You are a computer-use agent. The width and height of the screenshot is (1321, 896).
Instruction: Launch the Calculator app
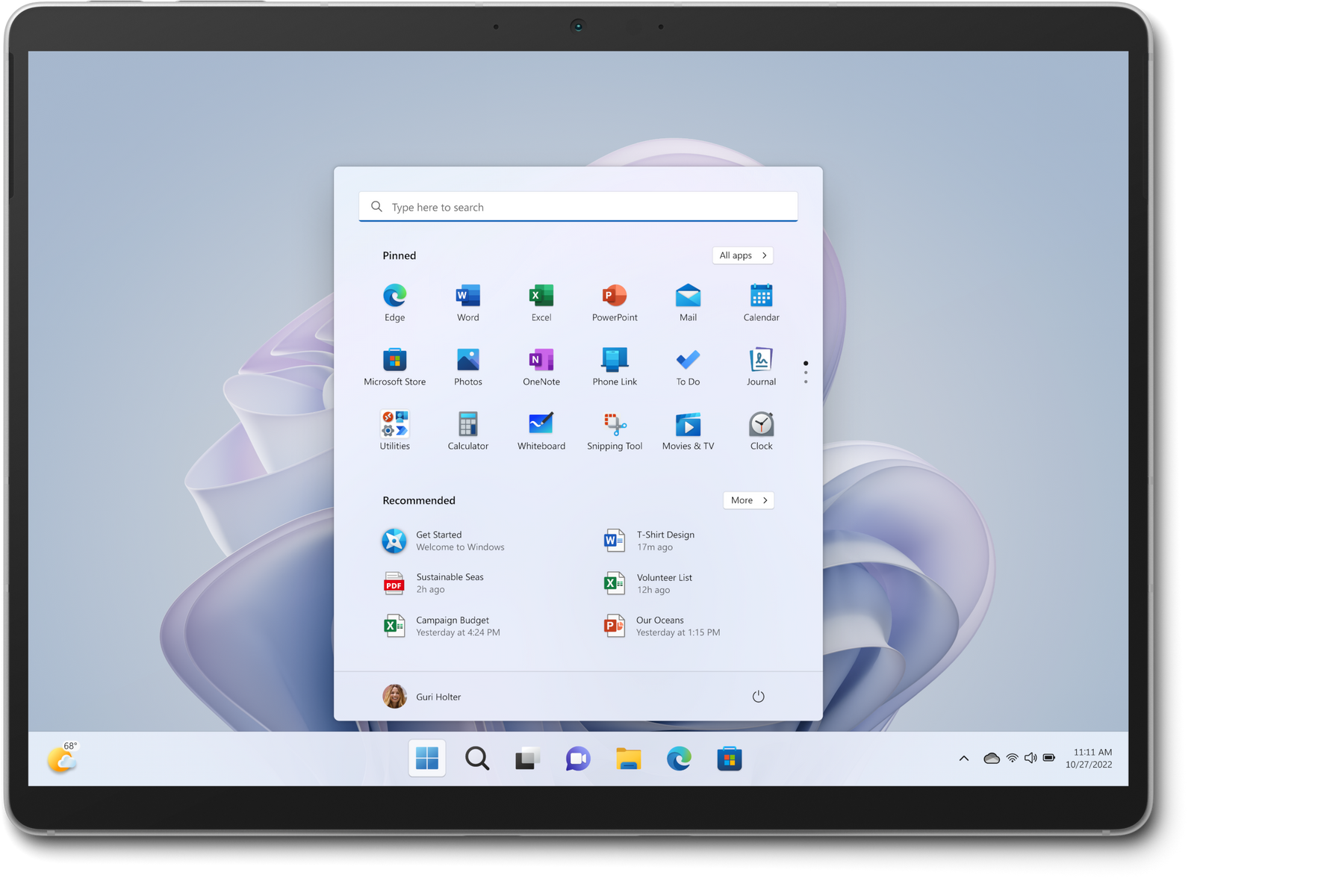tap(467, 431)
